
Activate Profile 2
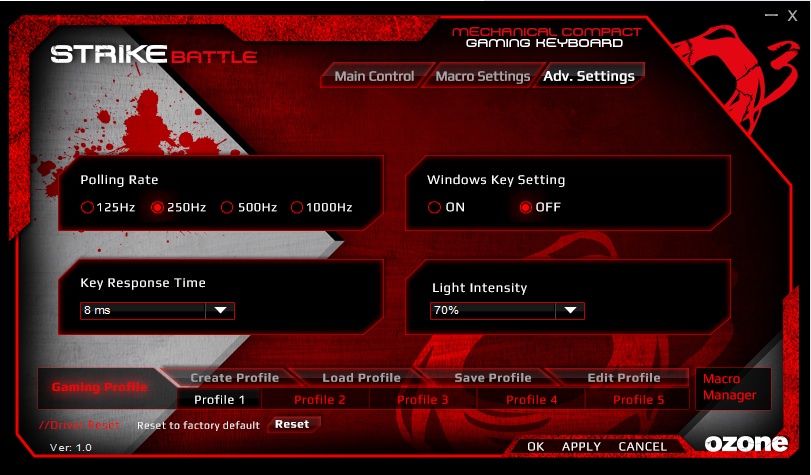click(x=319, y=399)
